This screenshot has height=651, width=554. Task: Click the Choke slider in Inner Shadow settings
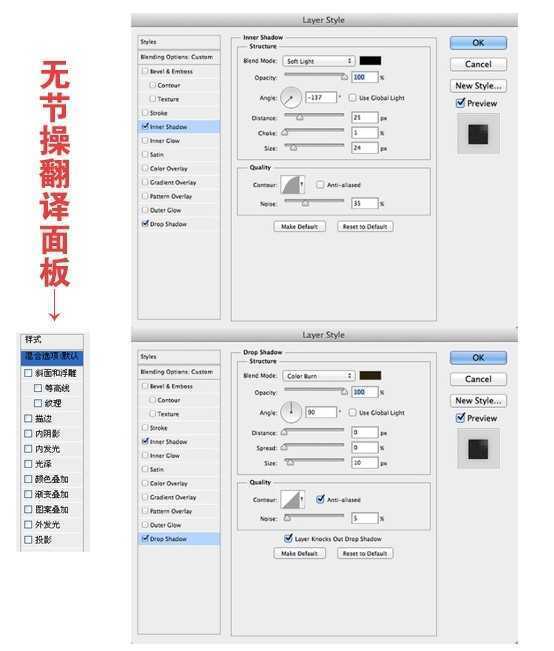pyautogui.click(x=314, y=132)
